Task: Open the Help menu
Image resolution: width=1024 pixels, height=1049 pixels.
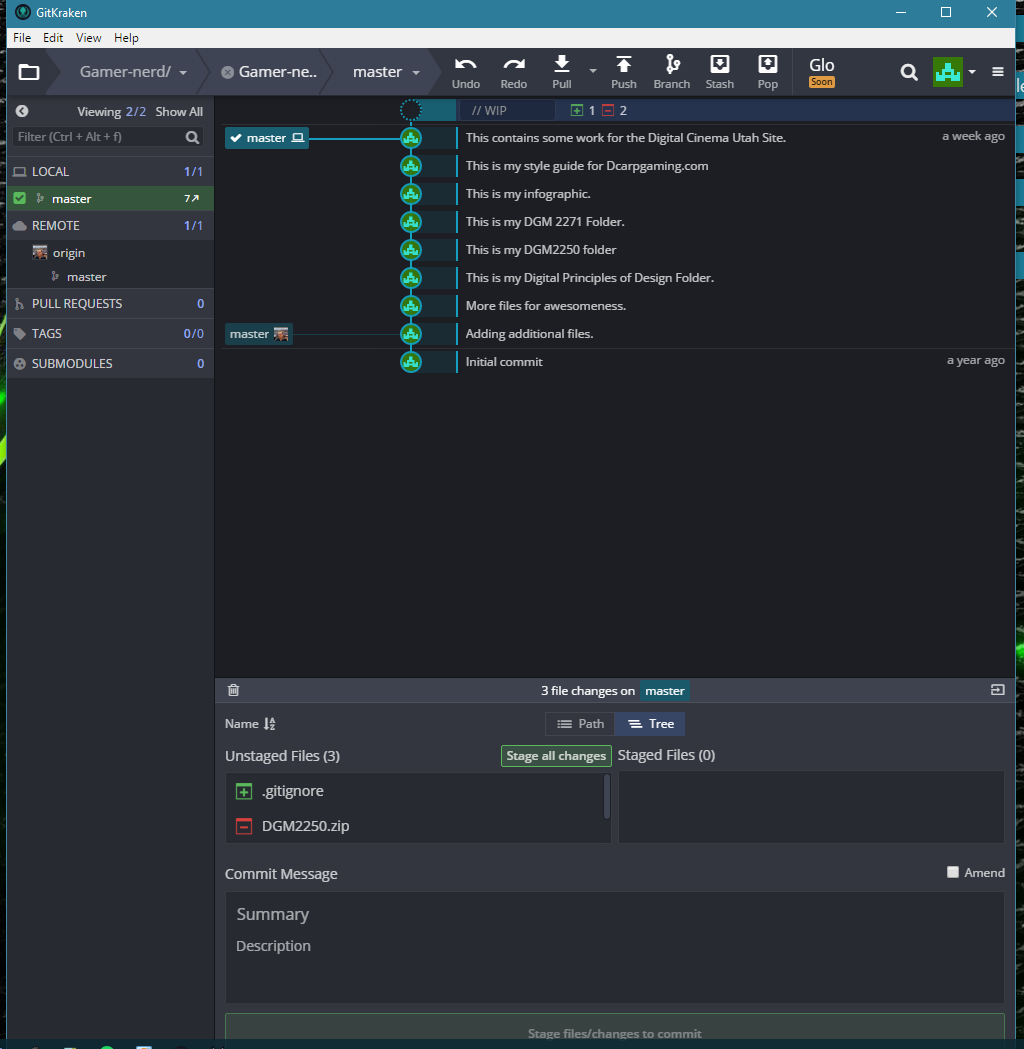Action: (126, 37)
